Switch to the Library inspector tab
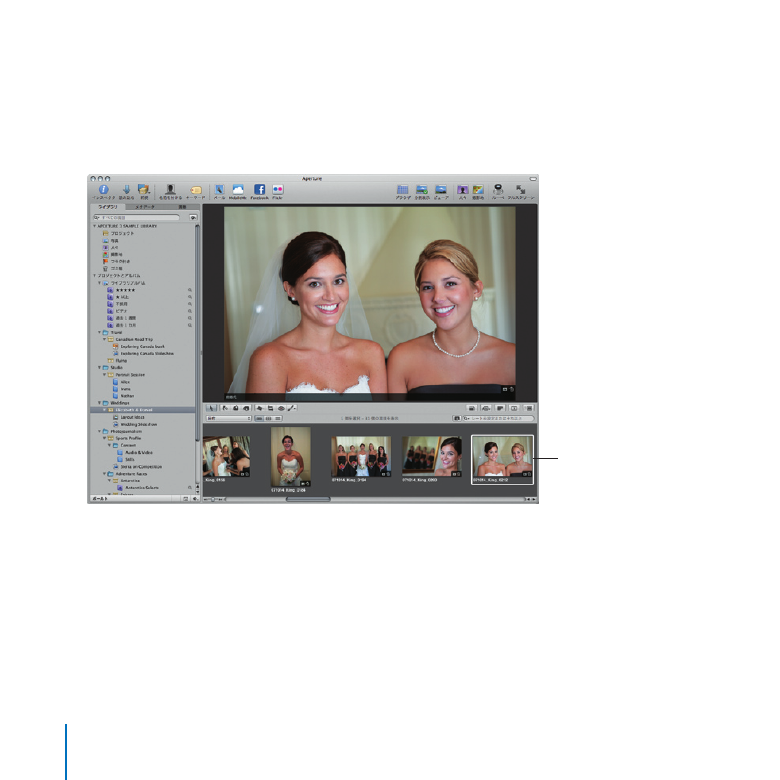The image size is (780, 780). click(x=108, y=207)
